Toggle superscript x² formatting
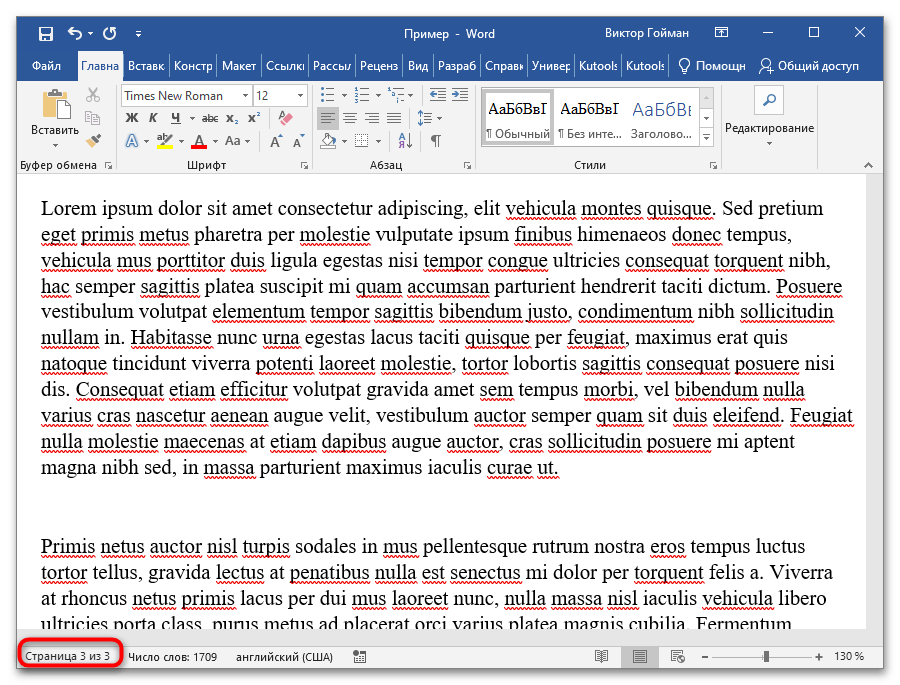The image size is (900, 685). click(254, 118)
